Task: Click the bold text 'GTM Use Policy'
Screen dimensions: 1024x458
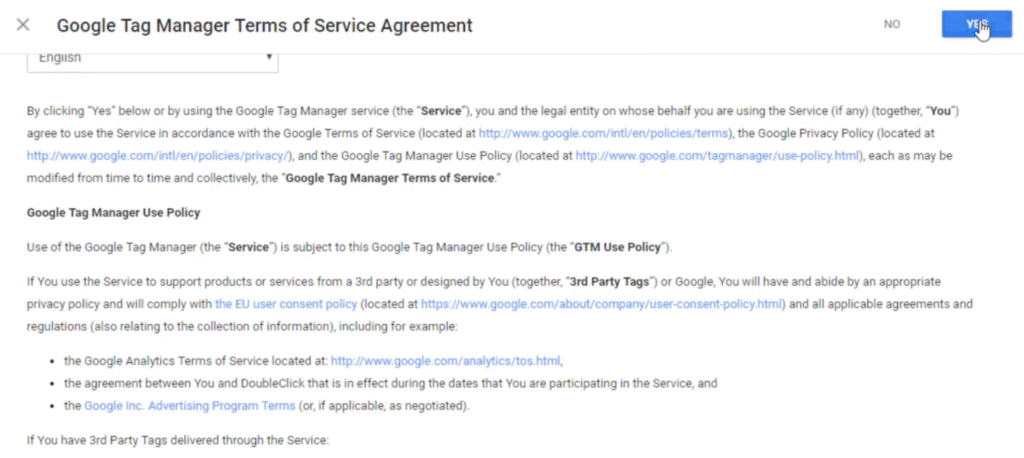Action: (618, 248)
